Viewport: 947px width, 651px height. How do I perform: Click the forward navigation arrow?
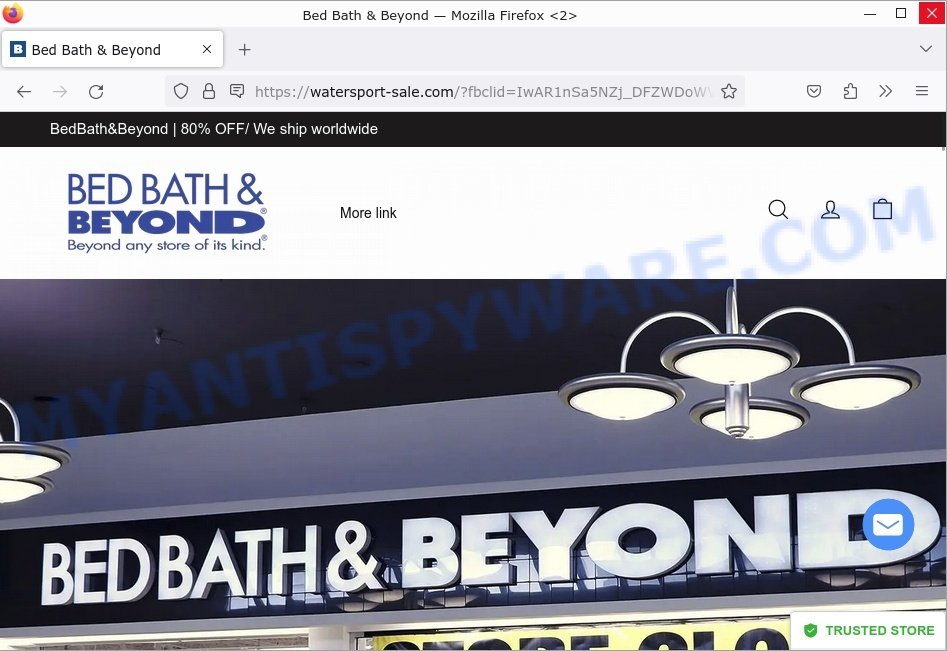(60, 92)
